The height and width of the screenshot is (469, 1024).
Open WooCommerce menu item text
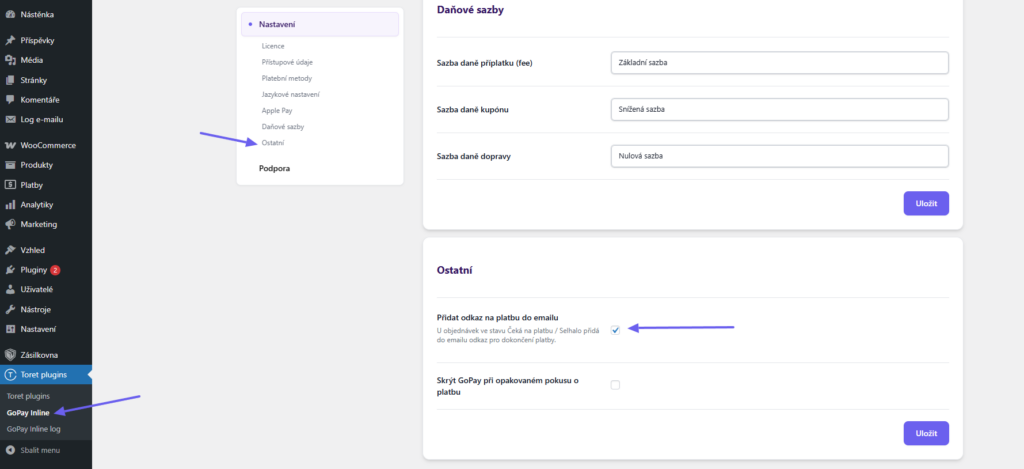[x=48, y=146]
